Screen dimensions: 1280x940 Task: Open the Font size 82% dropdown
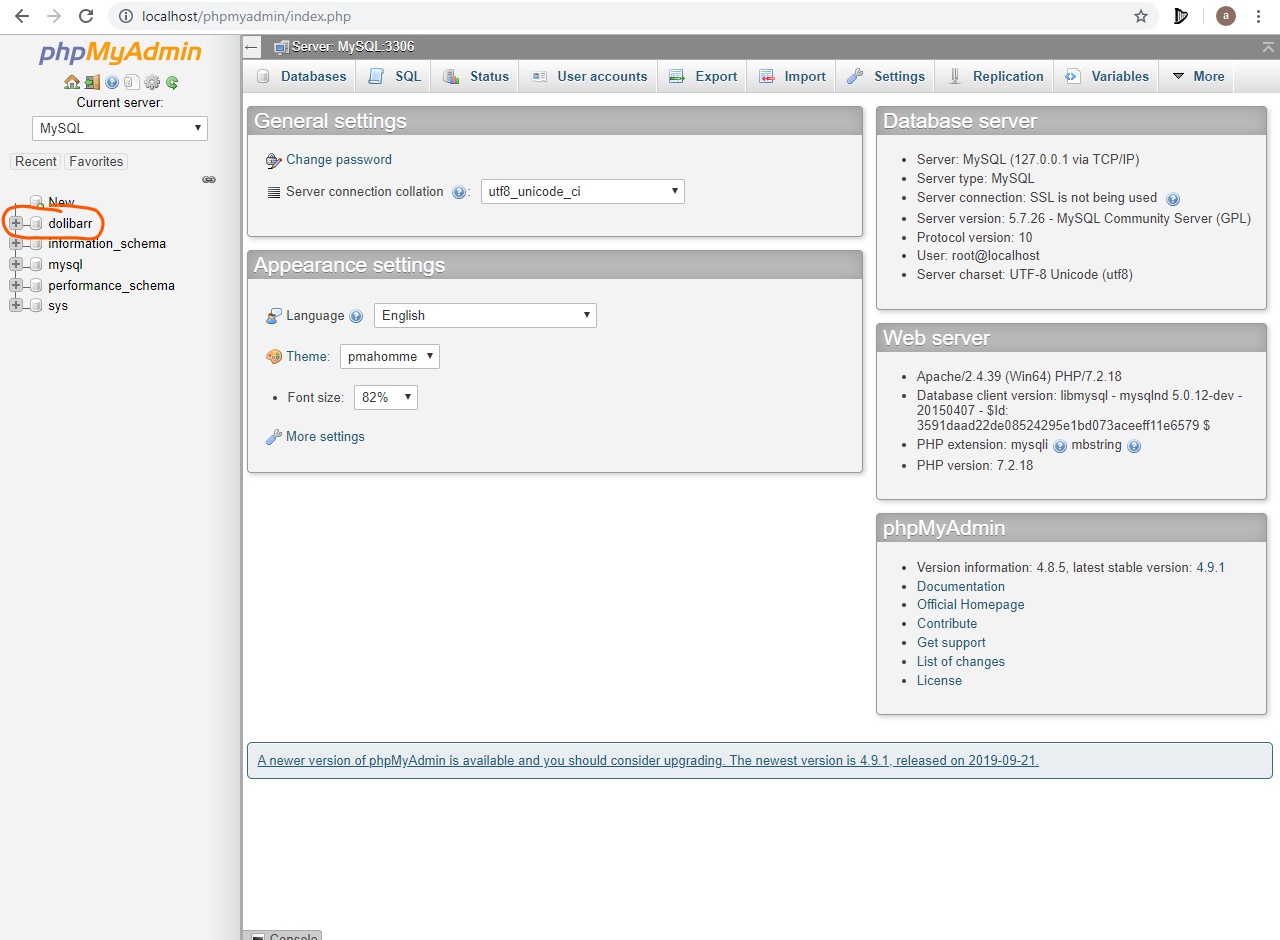[385, 397]
